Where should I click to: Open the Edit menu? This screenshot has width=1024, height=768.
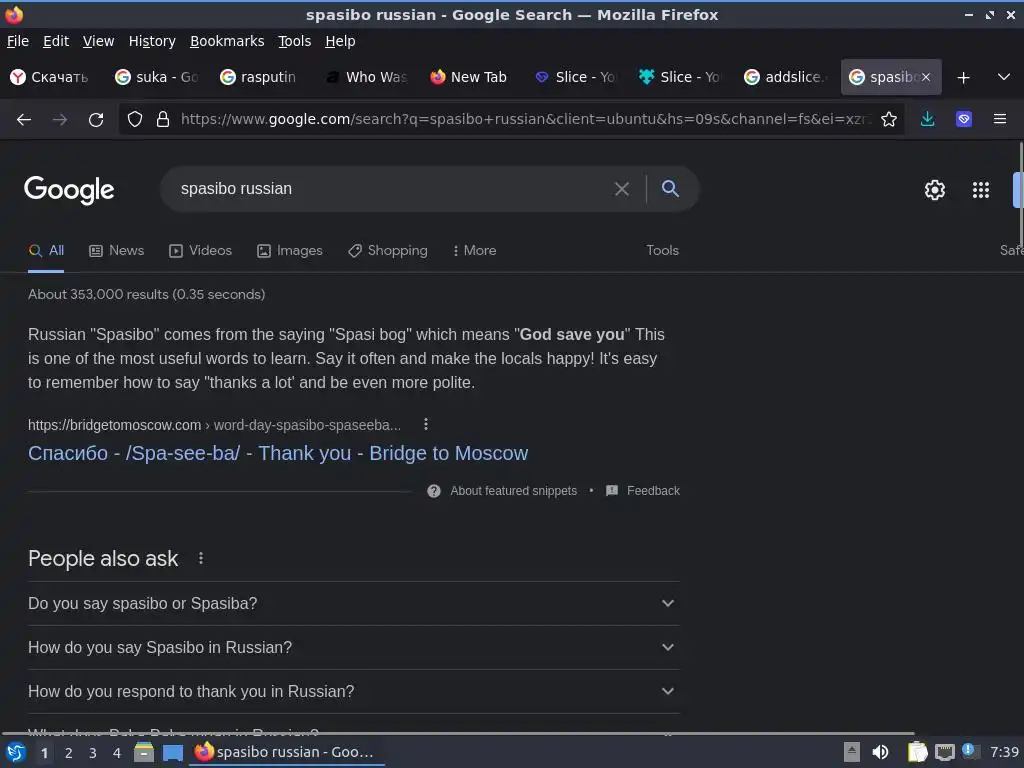tap(56, 41)
